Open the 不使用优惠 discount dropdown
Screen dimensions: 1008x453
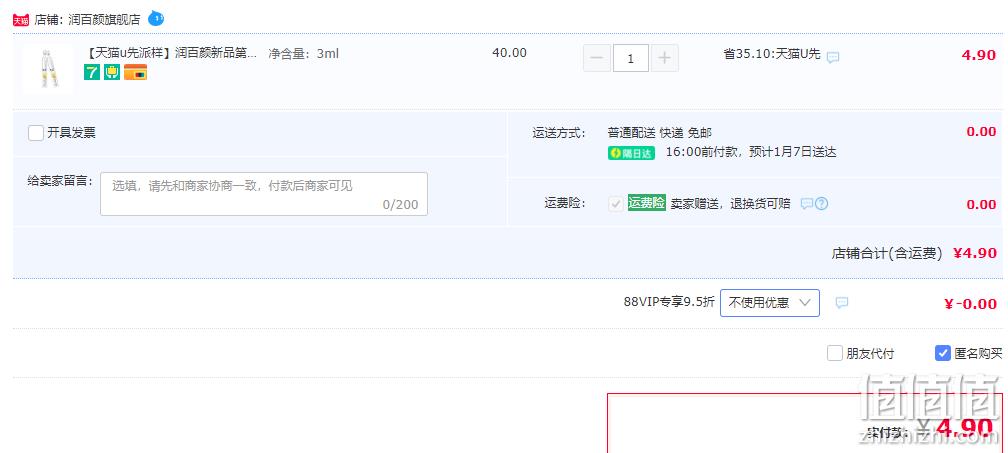(x=770, y=303)
